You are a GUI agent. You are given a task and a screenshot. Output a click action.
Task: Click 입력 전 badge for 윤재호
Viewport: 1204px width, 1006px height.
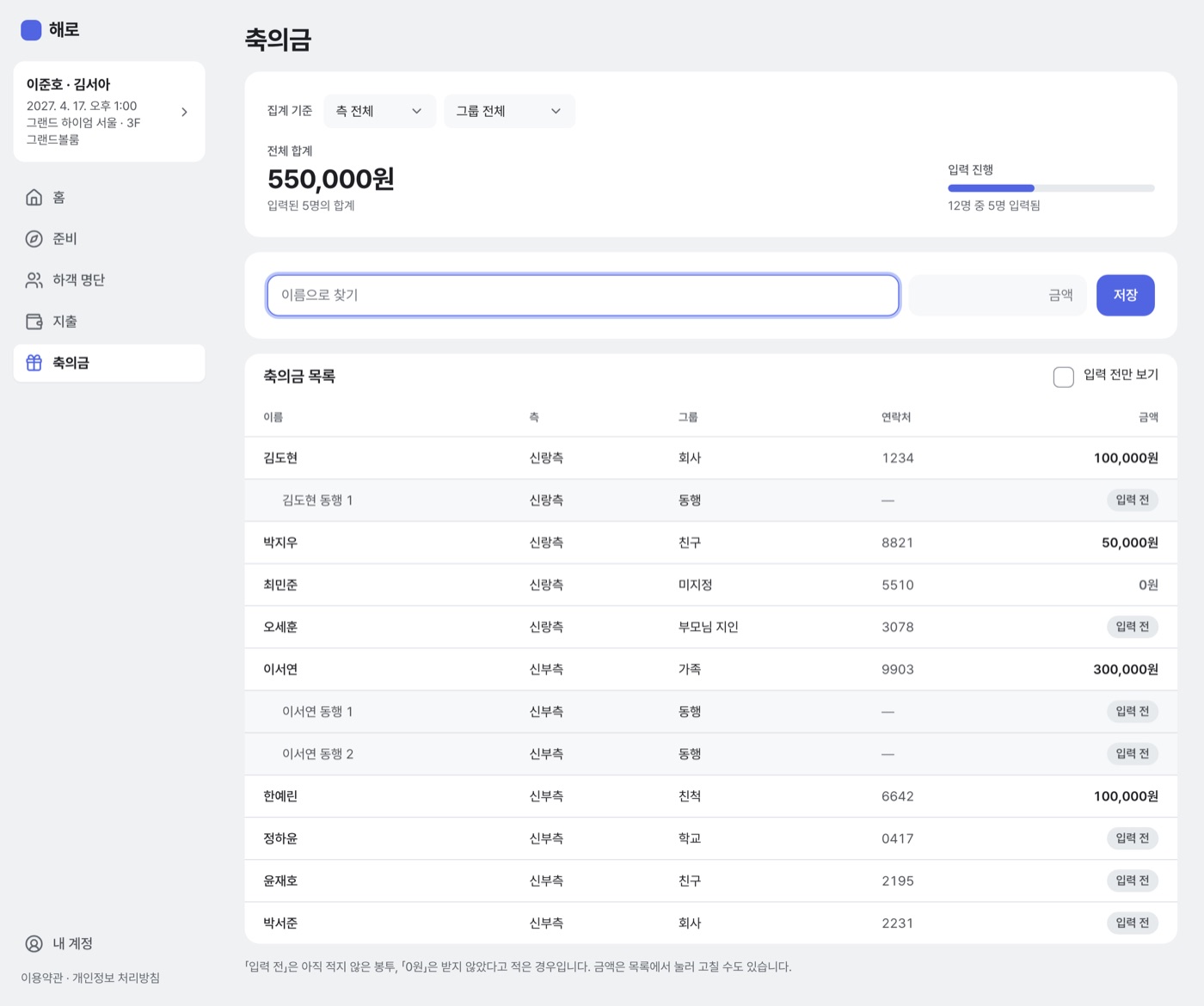[1132, 880]
